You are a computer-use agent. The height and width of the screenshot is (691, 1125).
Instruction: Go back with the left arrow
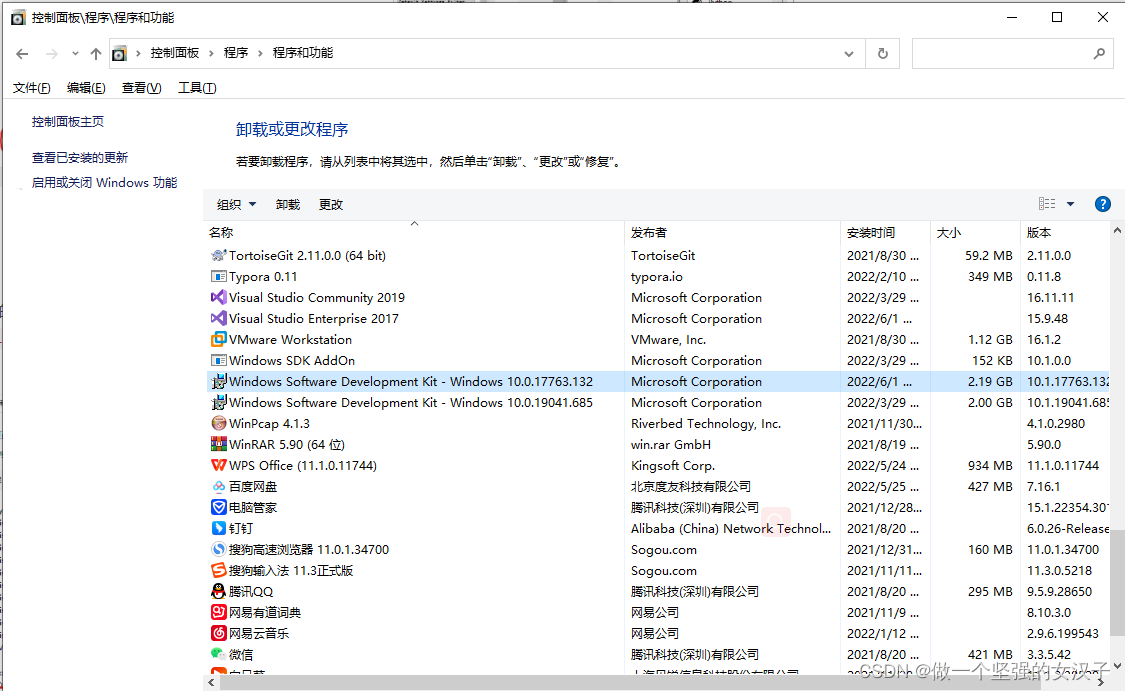coord(22,54)
